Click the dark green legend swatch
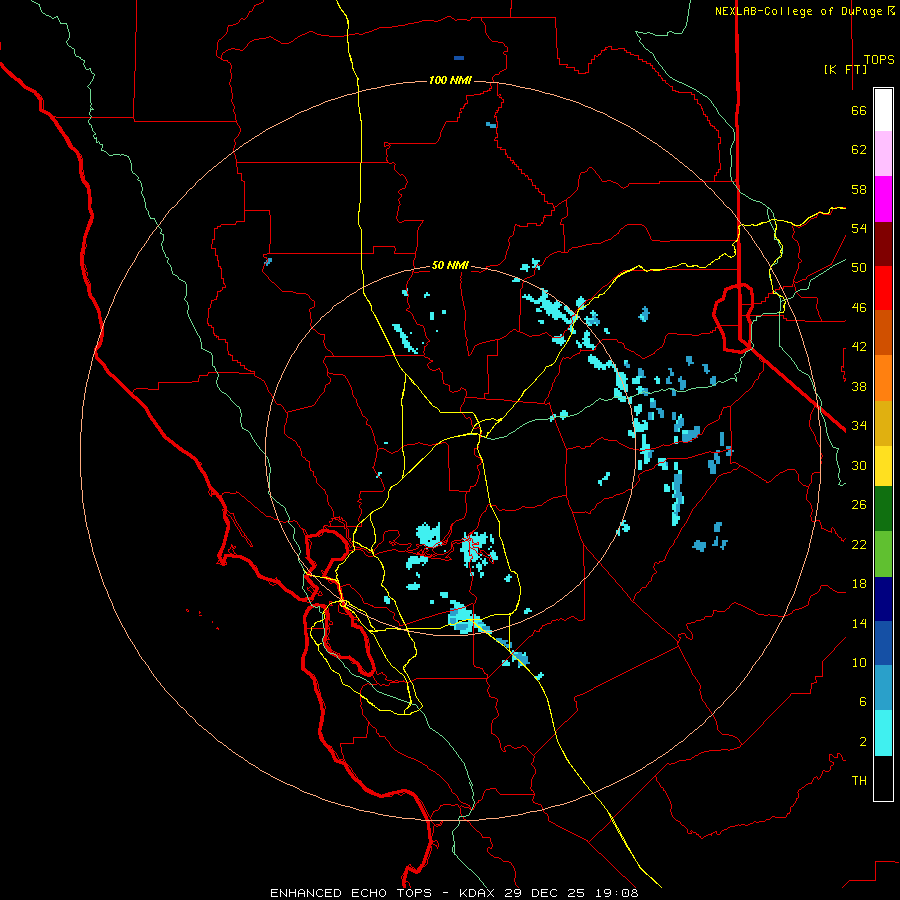This screenshot has width=900, height=900. [x=883, y=509]
